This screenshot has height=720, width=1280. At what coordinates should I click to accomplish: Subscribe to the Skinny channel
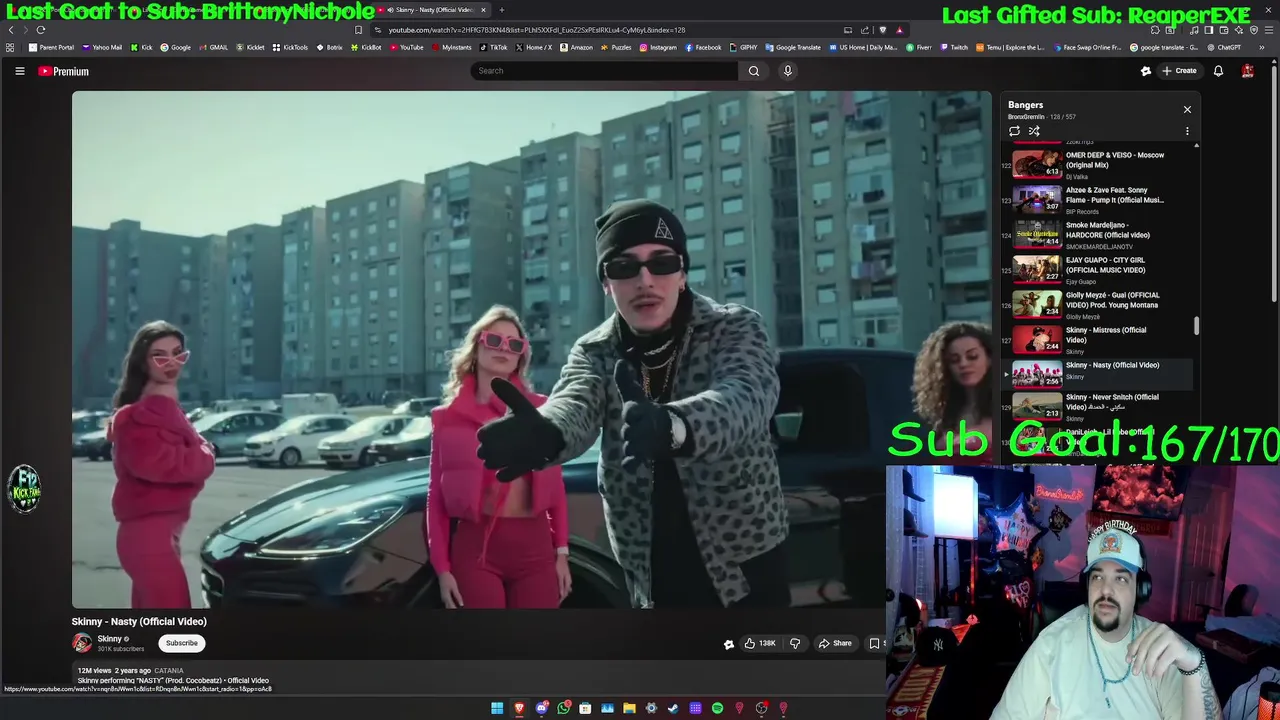pos(182,643)
